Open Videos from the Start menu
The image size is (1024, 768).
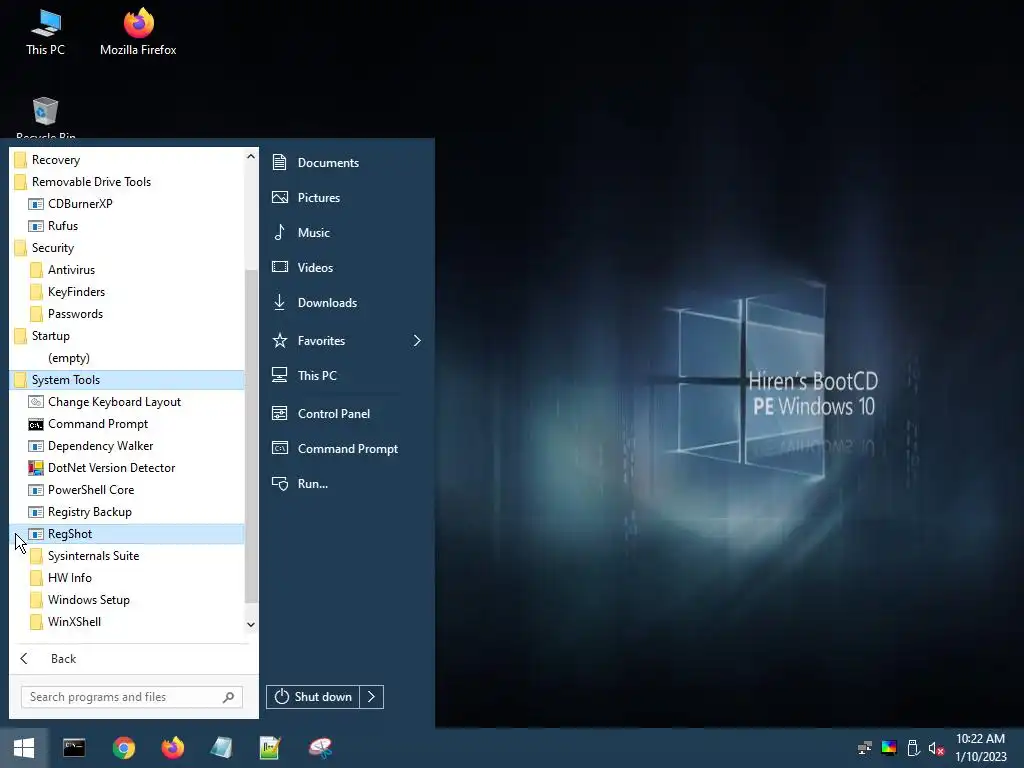coord(347,267)
